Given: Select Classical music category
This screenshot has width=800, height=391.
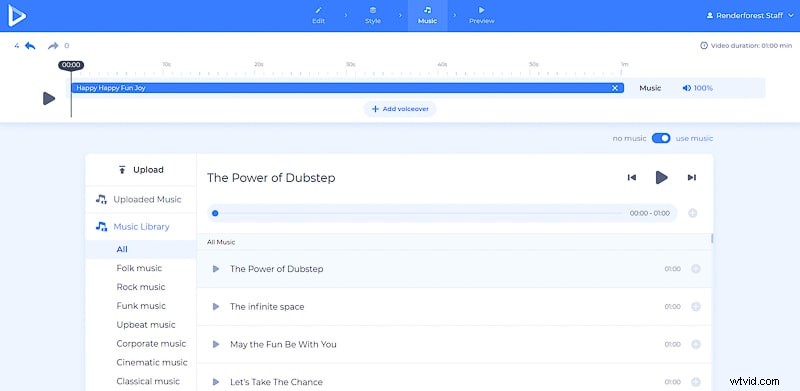Looking at the screenshot, I should tap(148, 381).
